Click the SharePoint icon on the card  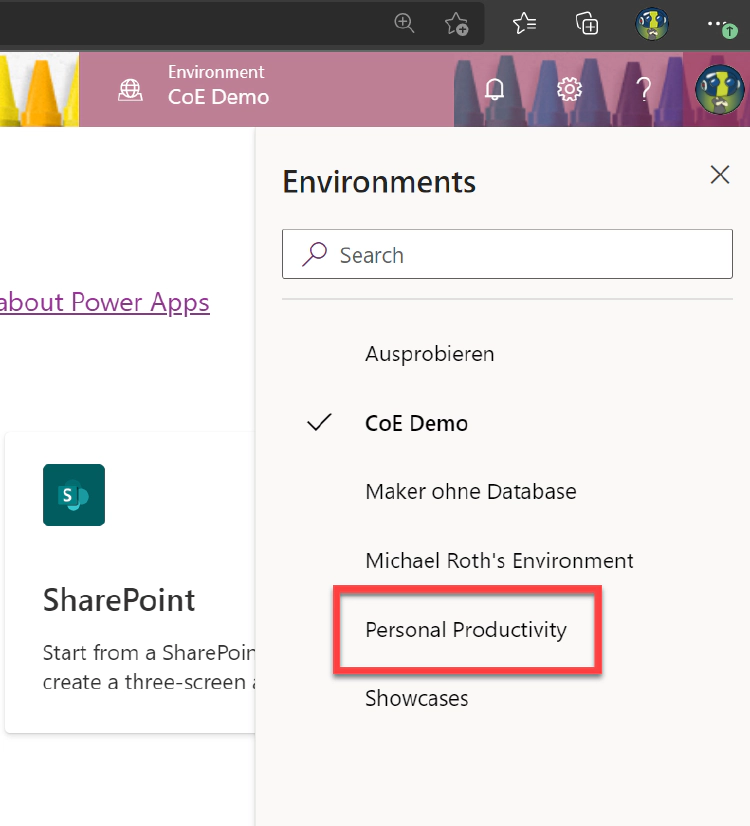[74, 495]
